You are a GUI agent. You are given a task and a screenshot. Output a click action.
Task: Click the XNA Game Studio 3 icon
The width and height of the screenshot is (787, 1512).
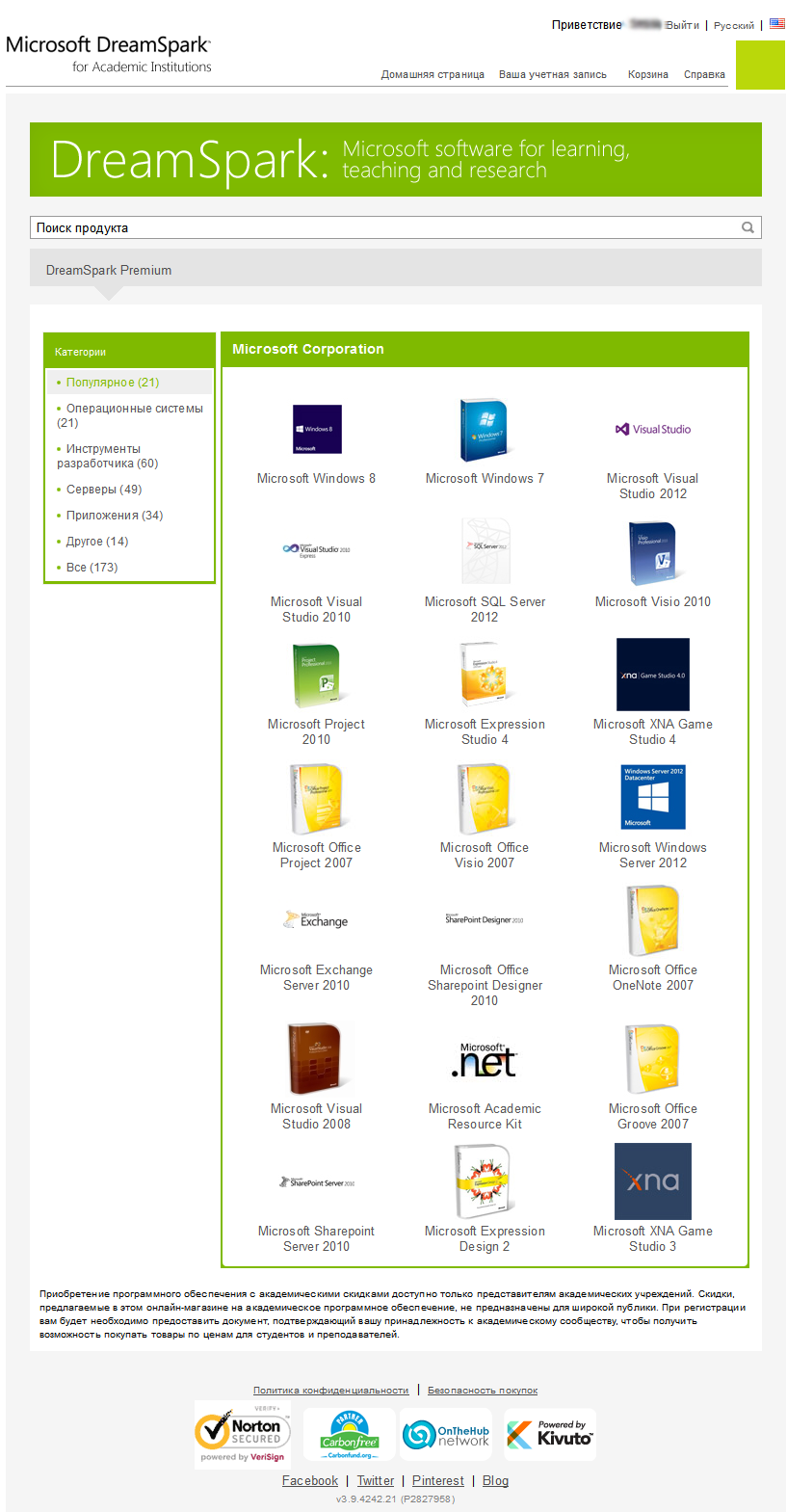652,1181
